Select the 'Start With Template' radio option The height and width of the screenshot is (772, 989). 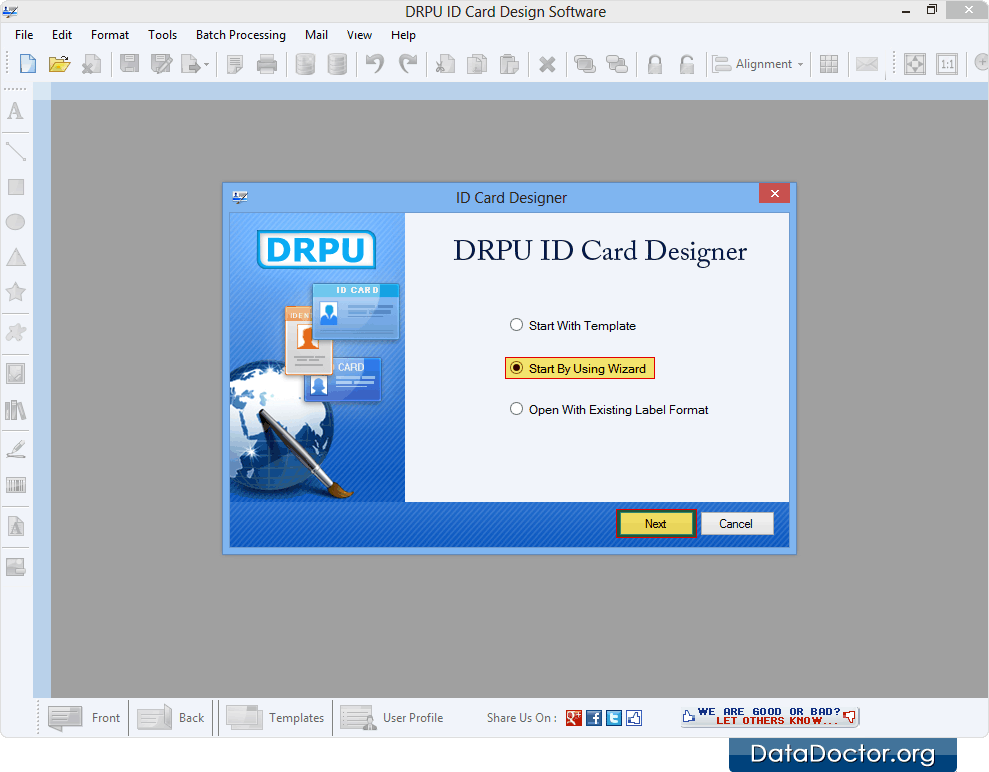573,325
